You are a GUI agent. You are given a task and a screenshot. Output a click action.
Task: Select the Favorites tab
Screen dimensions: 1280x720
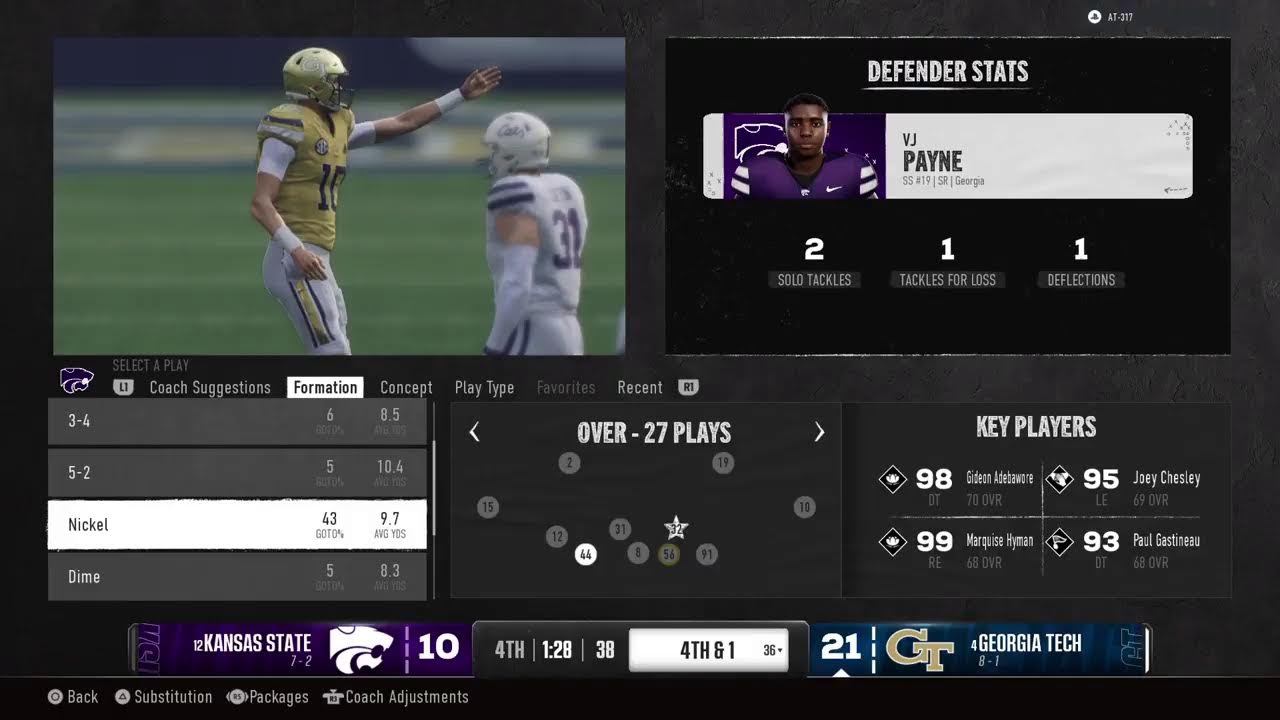[x=566, y=388]
